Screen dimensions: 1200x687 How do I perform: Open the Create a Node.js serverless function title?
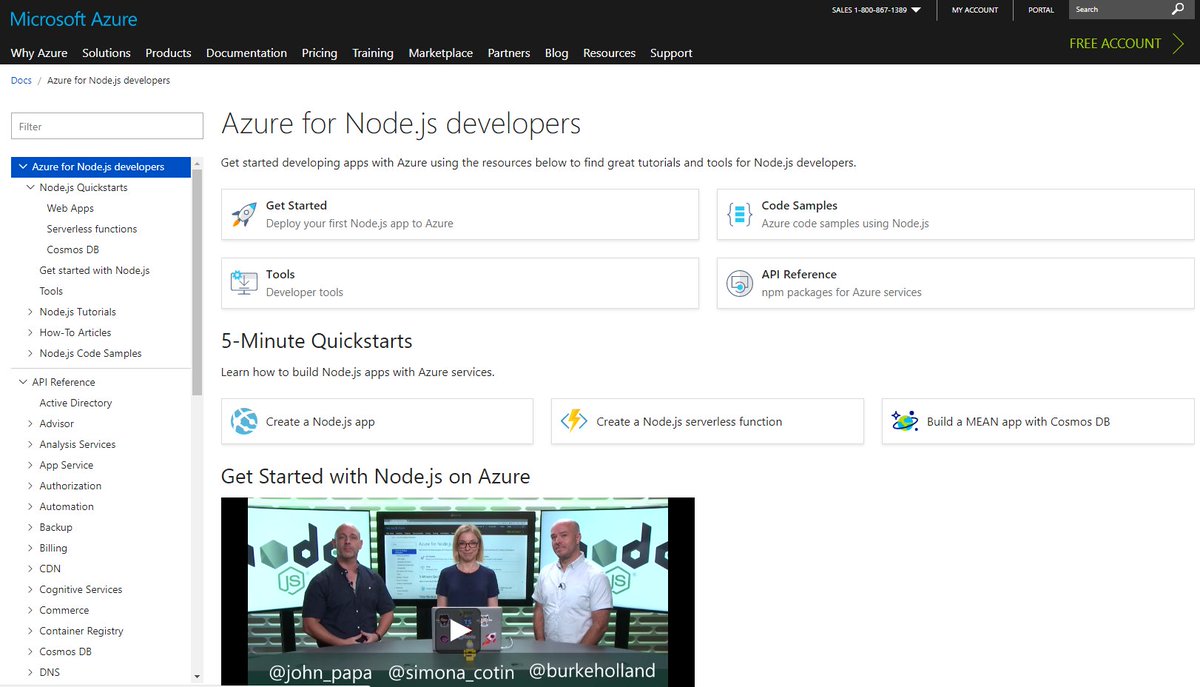689,422
